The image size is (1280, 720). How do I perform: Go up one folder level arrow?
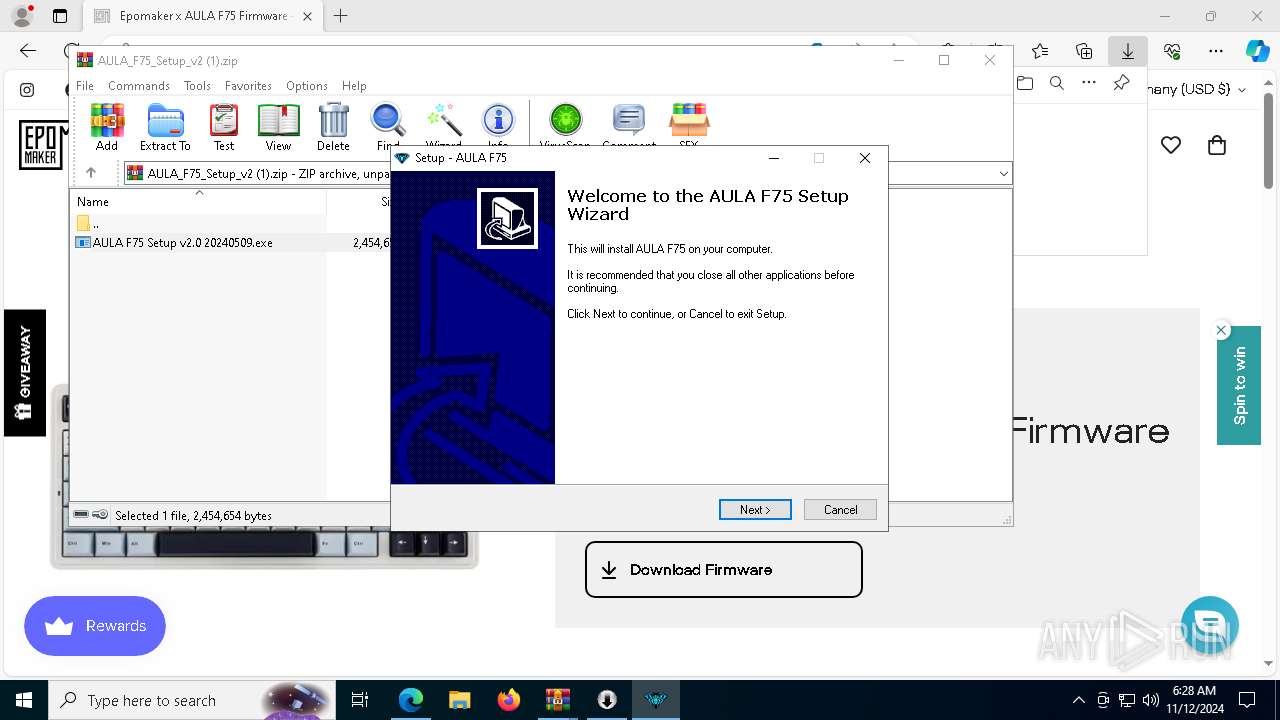(91, 173)
